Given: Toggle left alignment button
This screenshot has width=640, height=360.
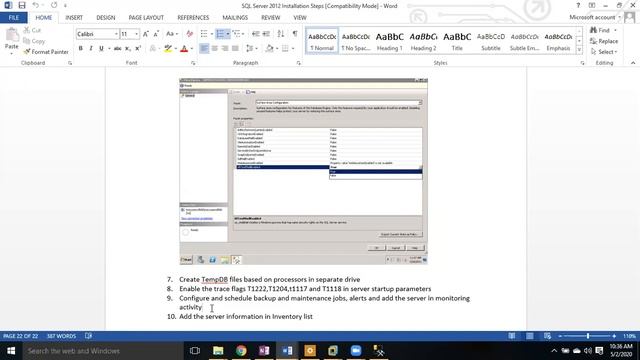Looking at the screenshot, I should pos(204,49).
